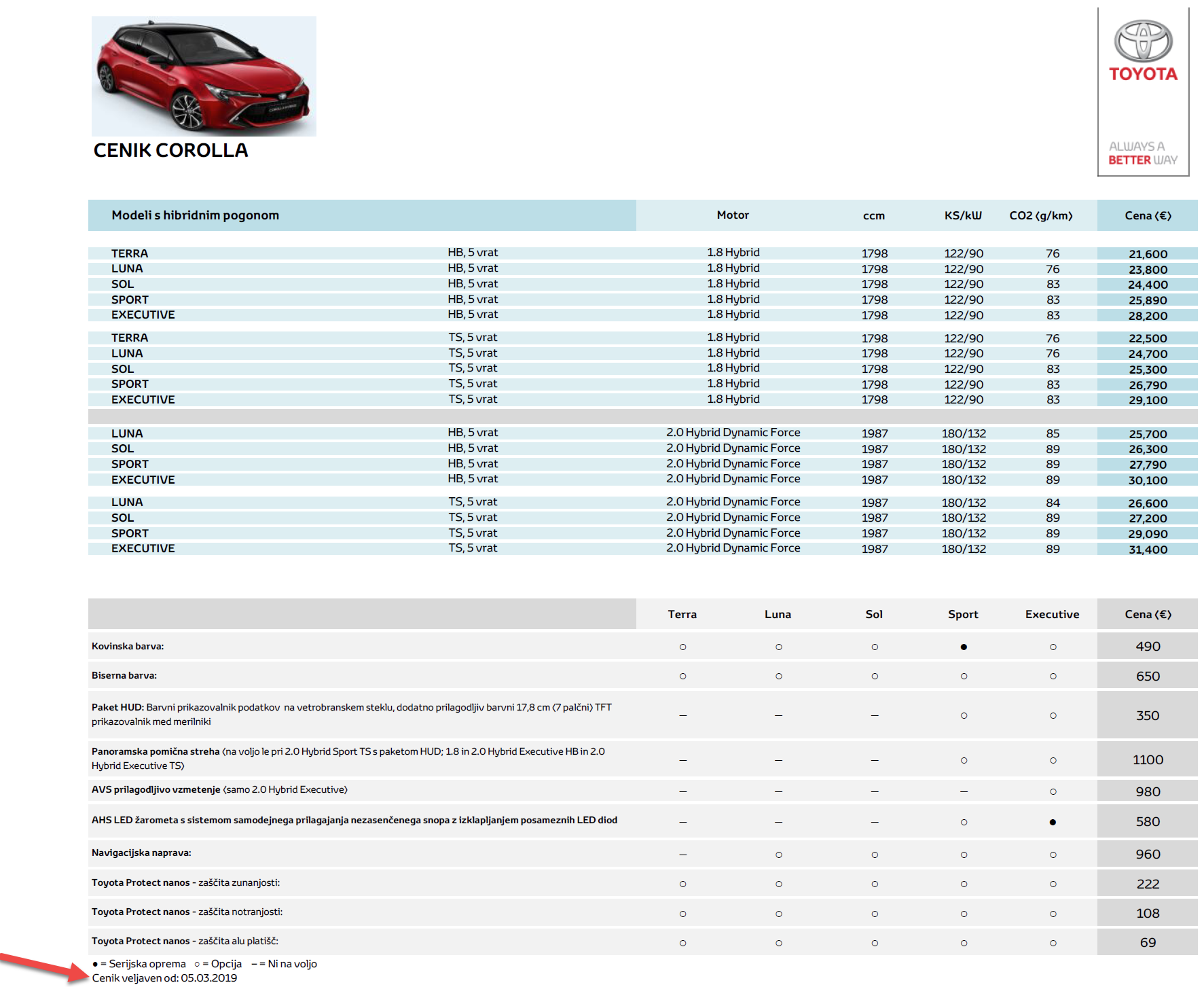The image size is (1204, 987).
Task: Click the KS/kW column header
Action: click(963, 216)
